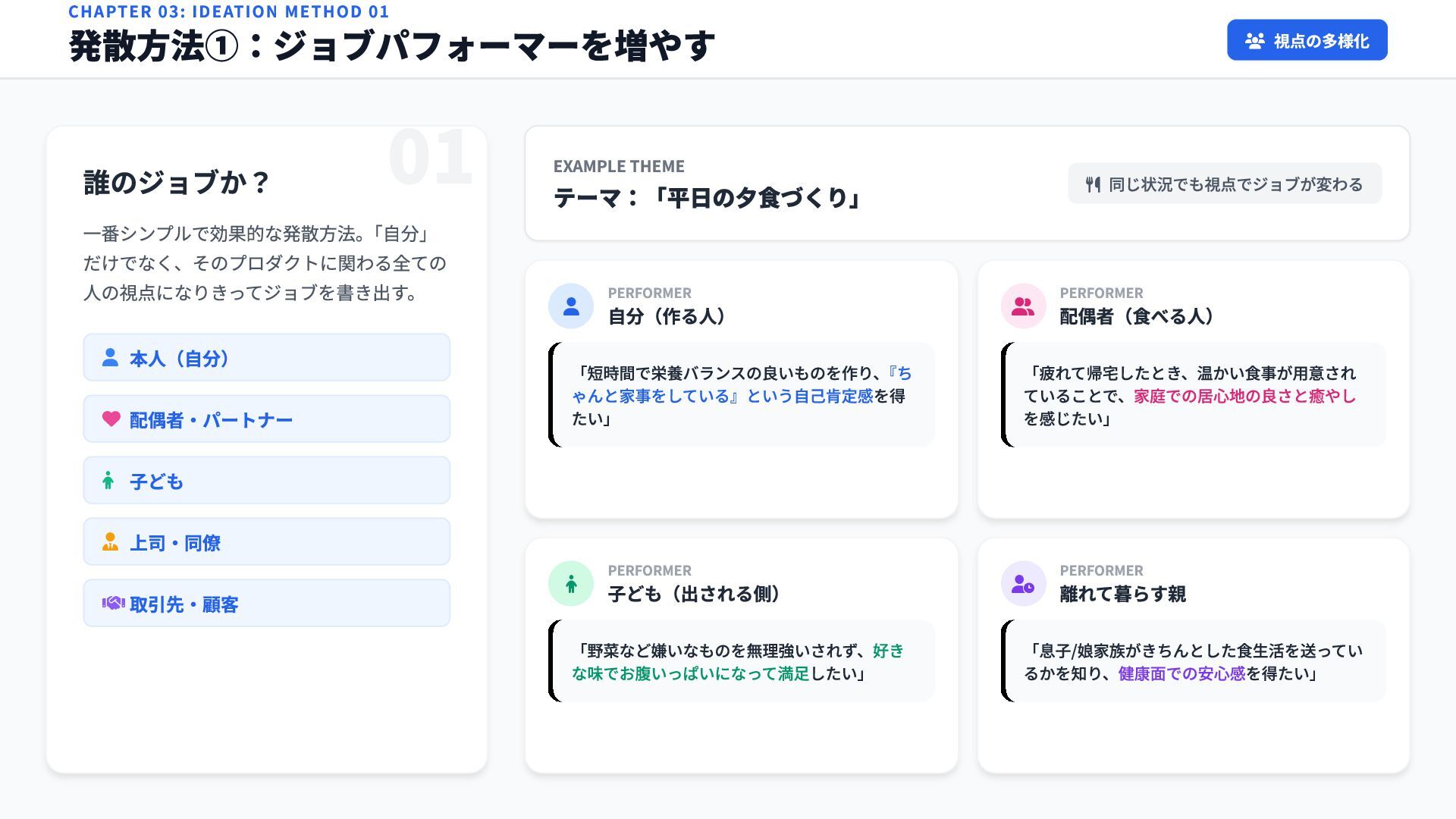Click the blue avatar circle for 自分（作る人）
The height and width of the screenshot is (819, 1456).
point(571,306)
